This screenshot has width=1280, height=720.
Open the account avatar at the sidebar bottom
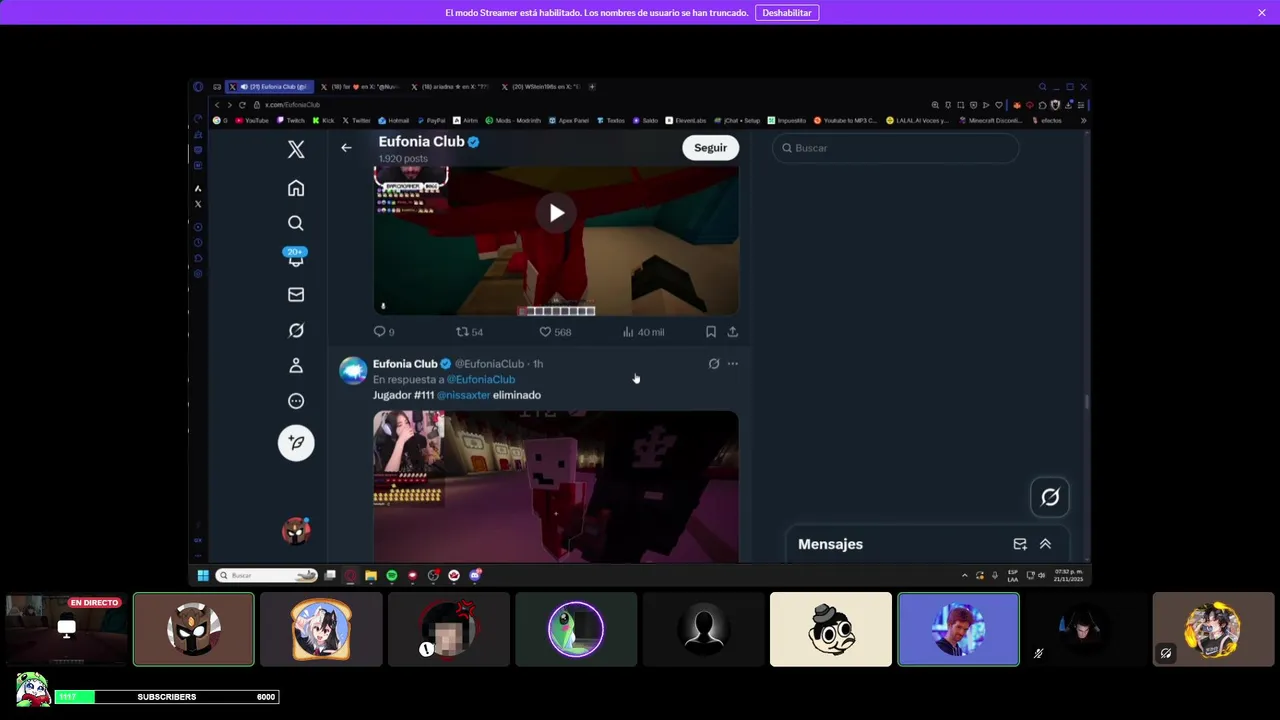[x=296, y=531]
